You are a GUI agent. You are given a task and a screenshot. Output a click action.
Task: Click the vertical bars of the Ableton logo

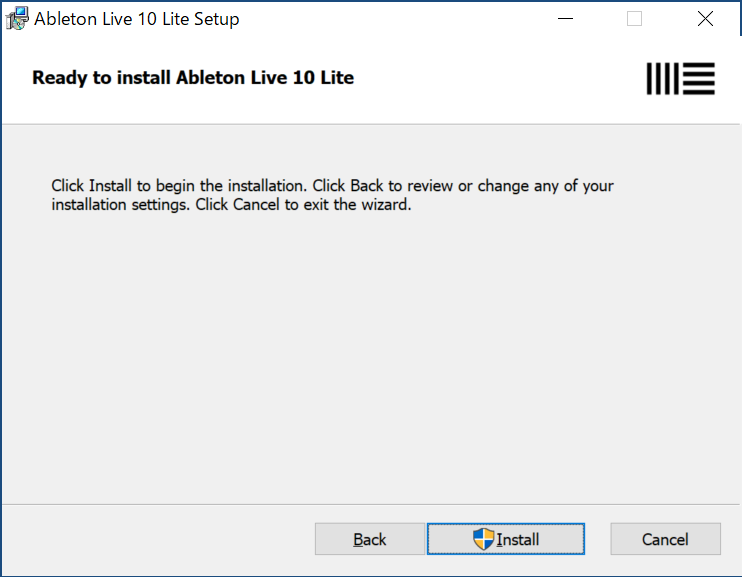point(662,79)
